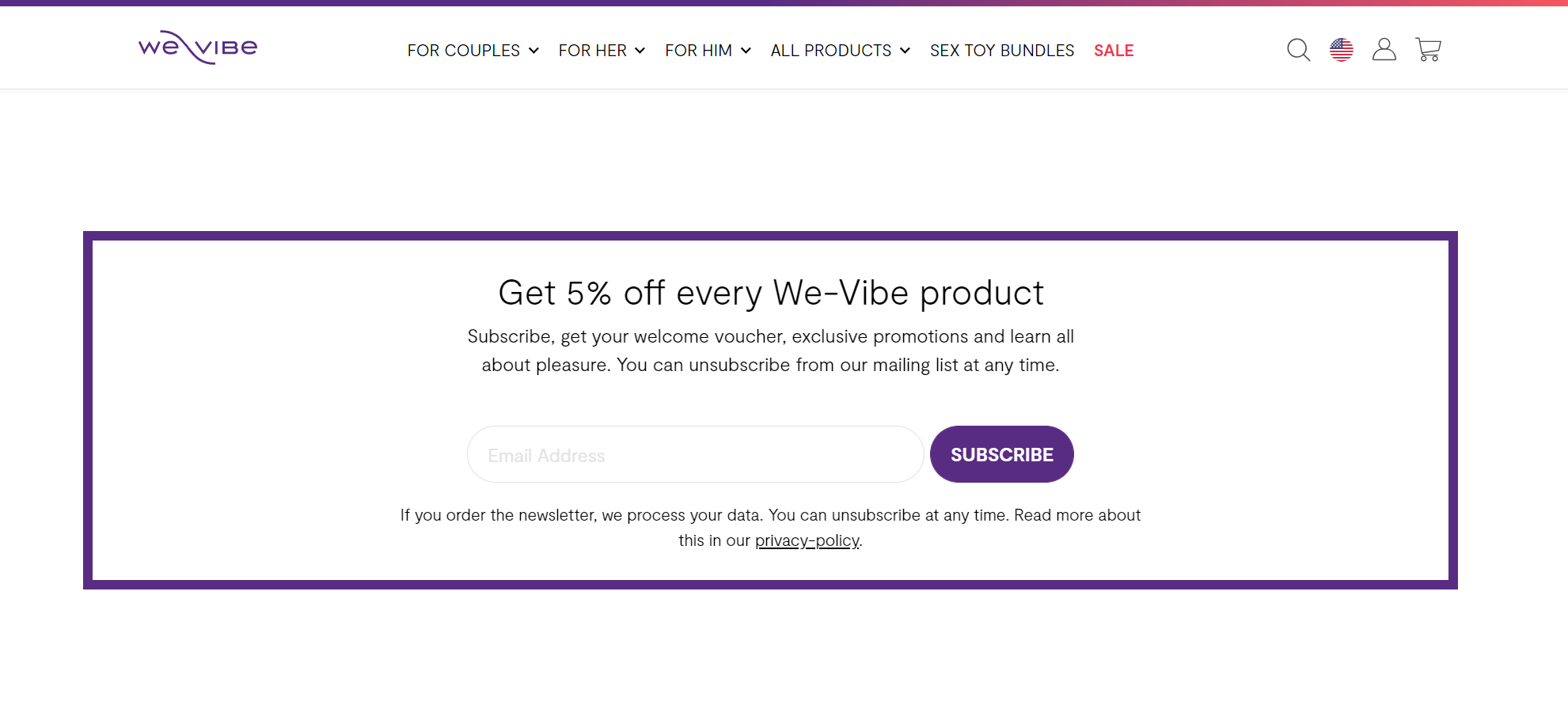Open the search magnifier icon
This screenshot has width=1568, height=705.
1298,50
